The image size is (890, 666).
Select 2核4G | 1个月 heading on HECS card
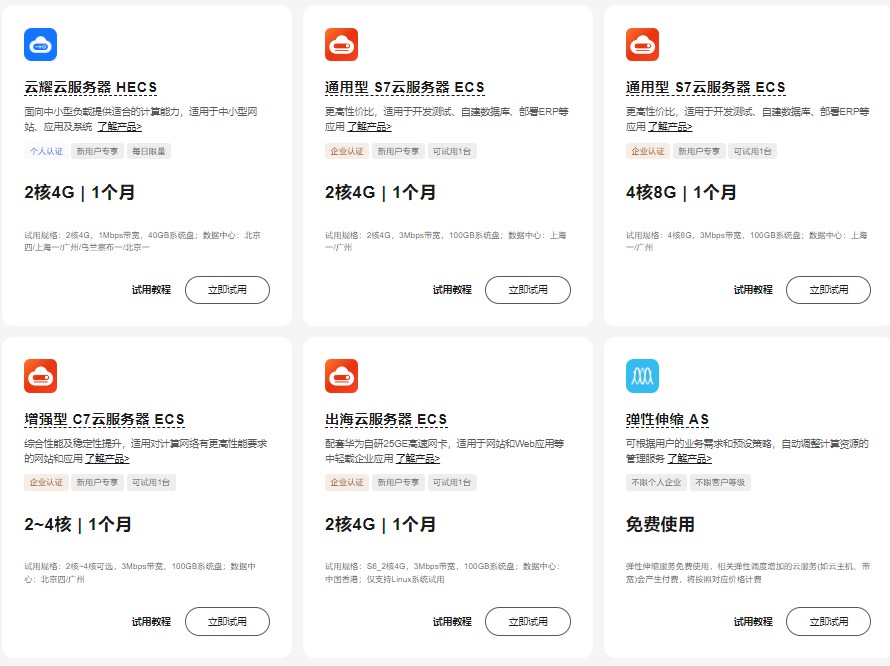(x=79, y=192)
